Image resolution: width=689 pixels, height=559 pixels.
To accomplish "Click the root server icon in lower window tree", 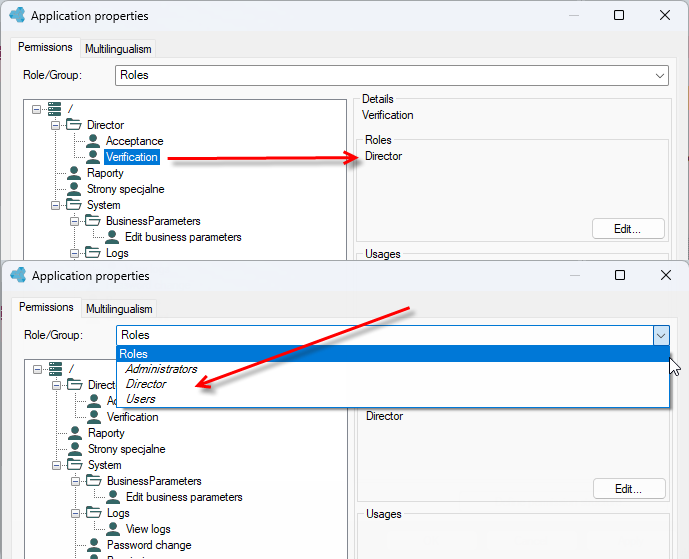I will point(55,369).
